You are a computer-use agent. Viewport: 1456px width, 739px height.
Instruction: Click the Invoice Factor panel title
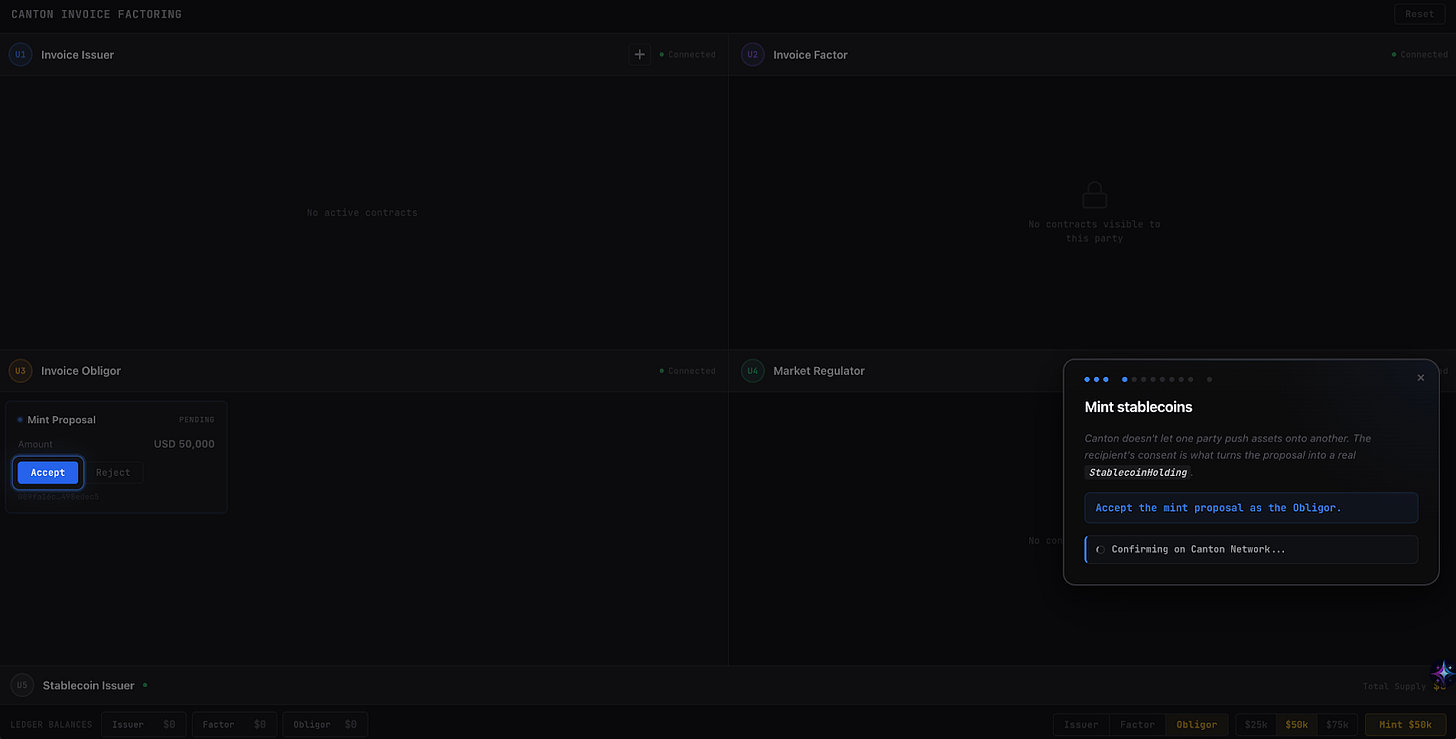[x=810, y=55]
